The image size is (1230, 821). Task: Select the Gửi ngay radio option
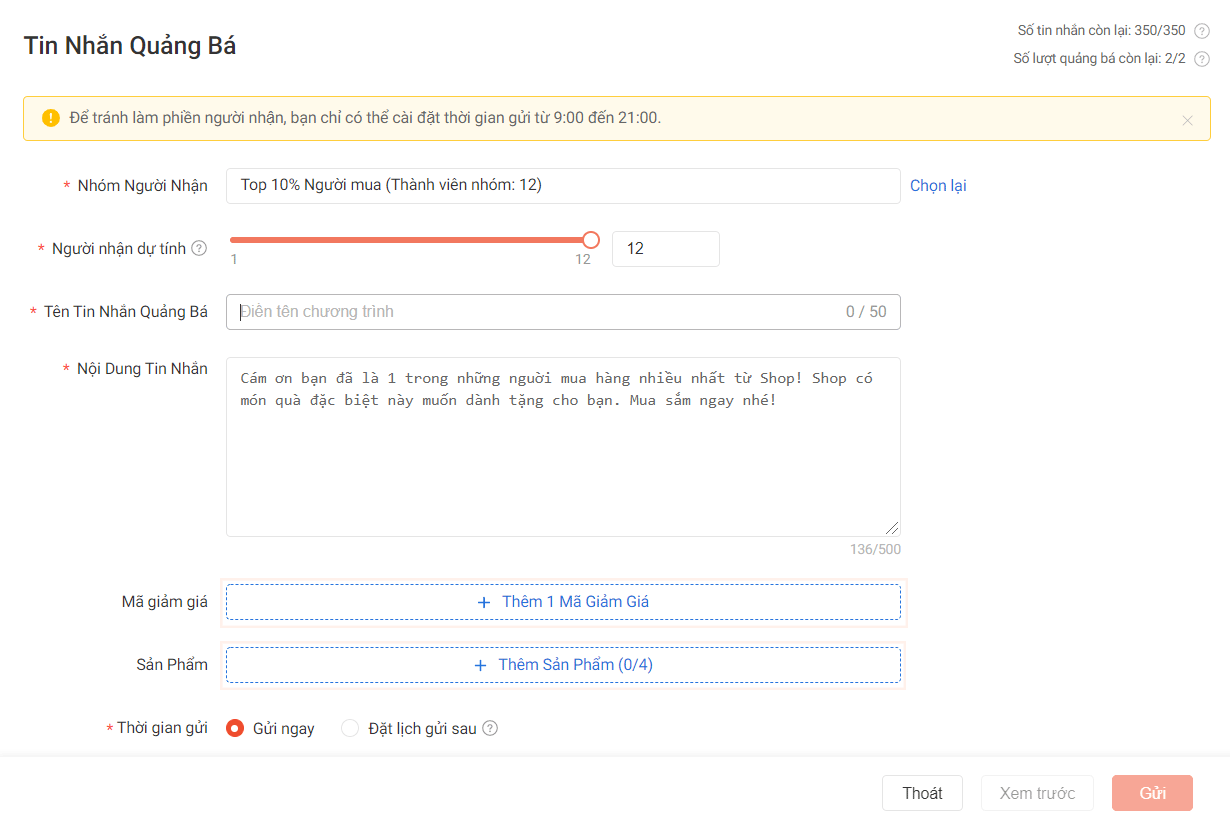[236, 728]
